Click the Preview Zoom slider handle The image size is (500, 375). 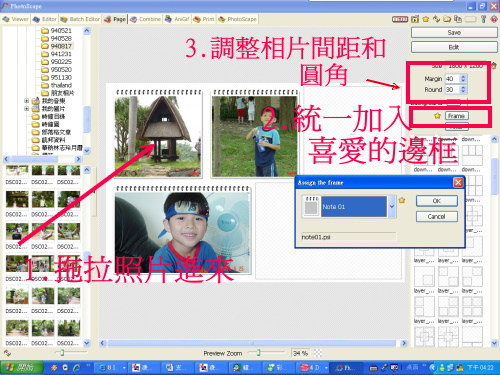click(258, 352)
